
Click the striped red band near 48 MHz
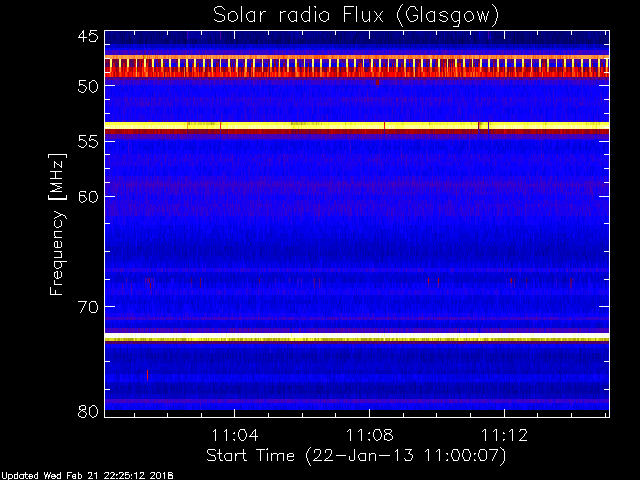pyautogui.click(x=357, y=66)
